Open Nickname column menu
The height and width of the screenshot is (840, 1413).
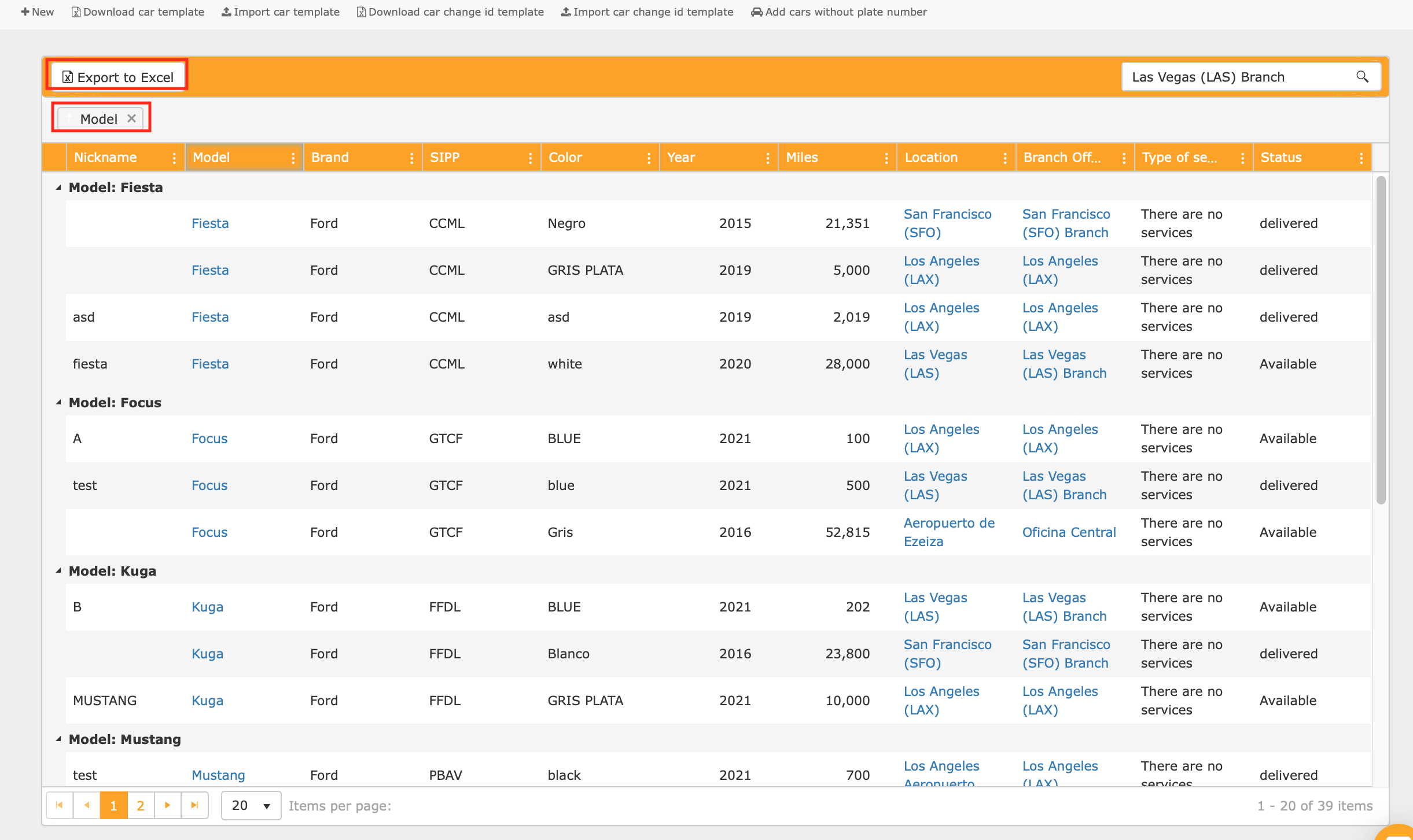pos(174,157)
